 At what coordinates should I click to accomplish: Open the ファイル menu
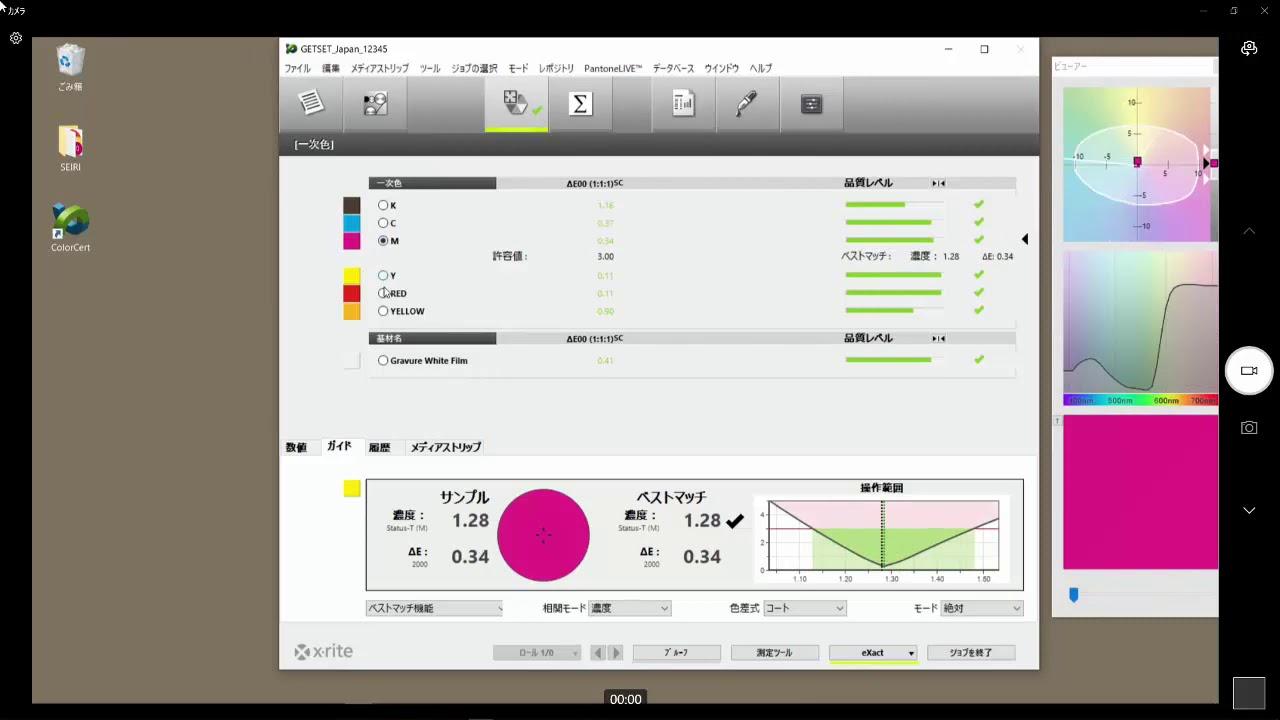[297, 68]
